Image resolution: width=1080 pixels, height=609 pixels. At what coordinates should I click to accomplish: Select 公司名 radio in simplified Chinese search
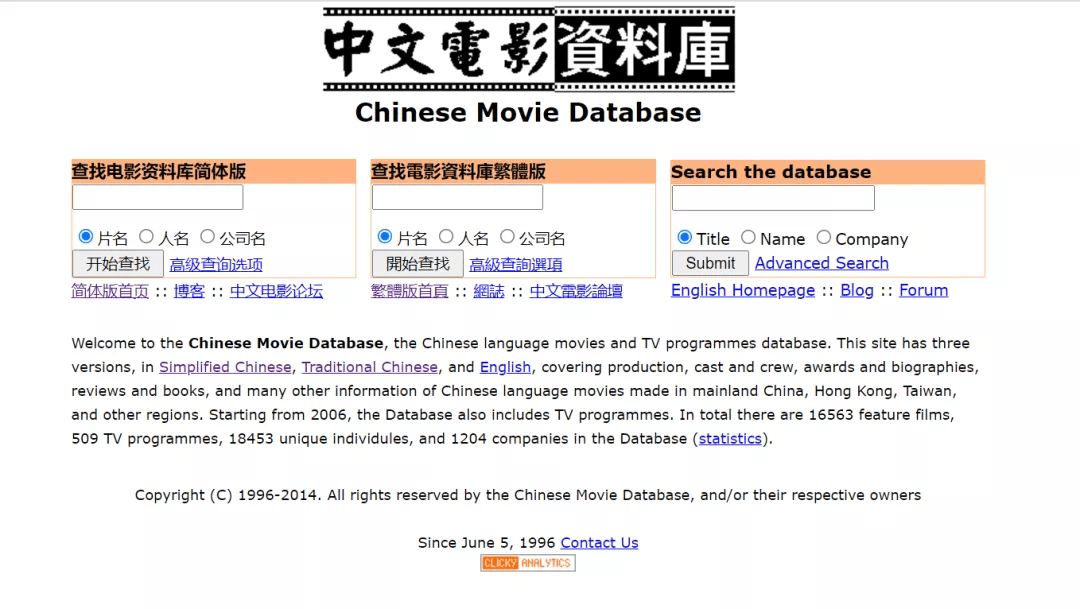207,237
